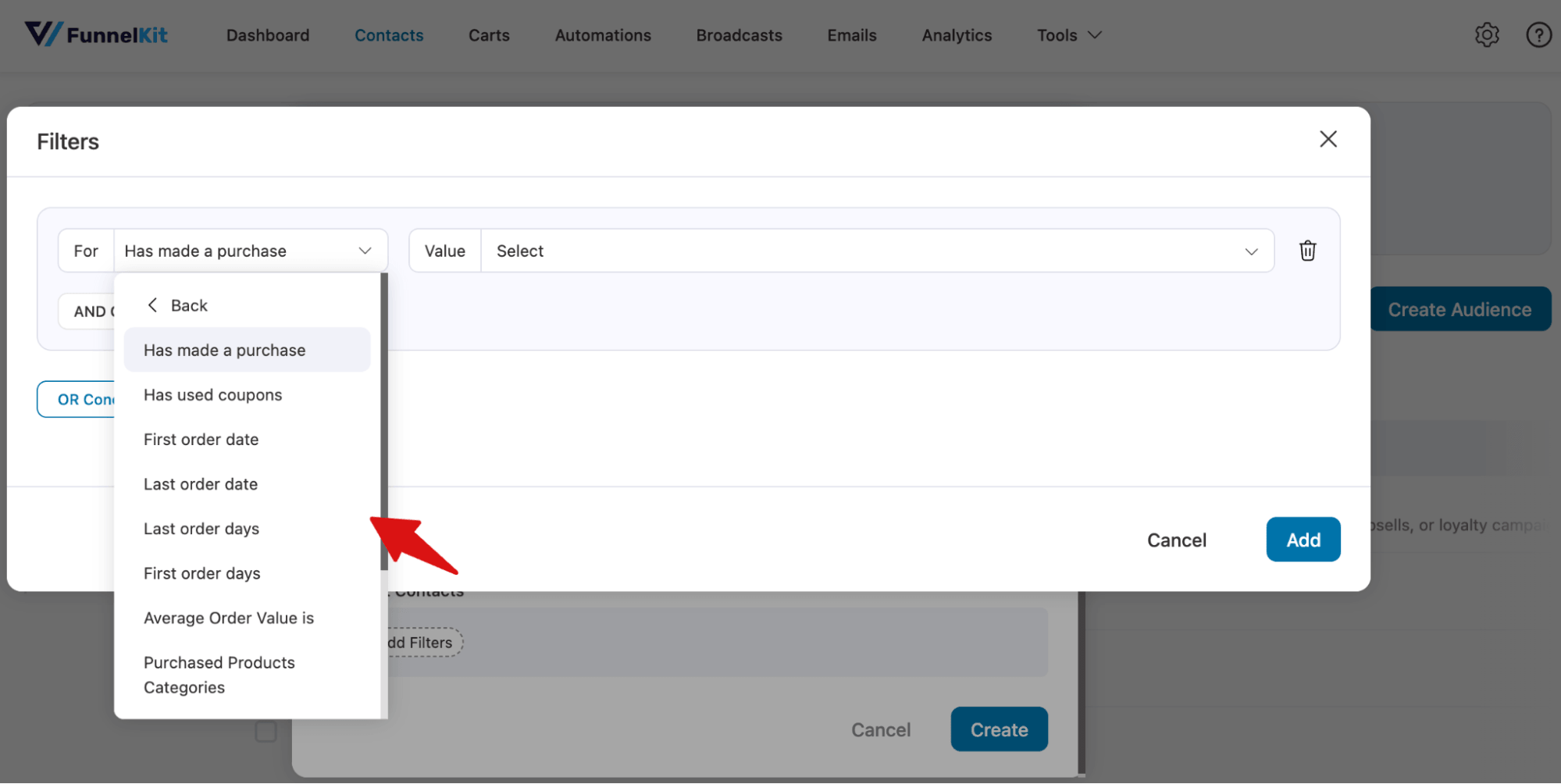Open the Contacts menu
This screenshot has height=784, width=1561.
[x=389, y=35]
